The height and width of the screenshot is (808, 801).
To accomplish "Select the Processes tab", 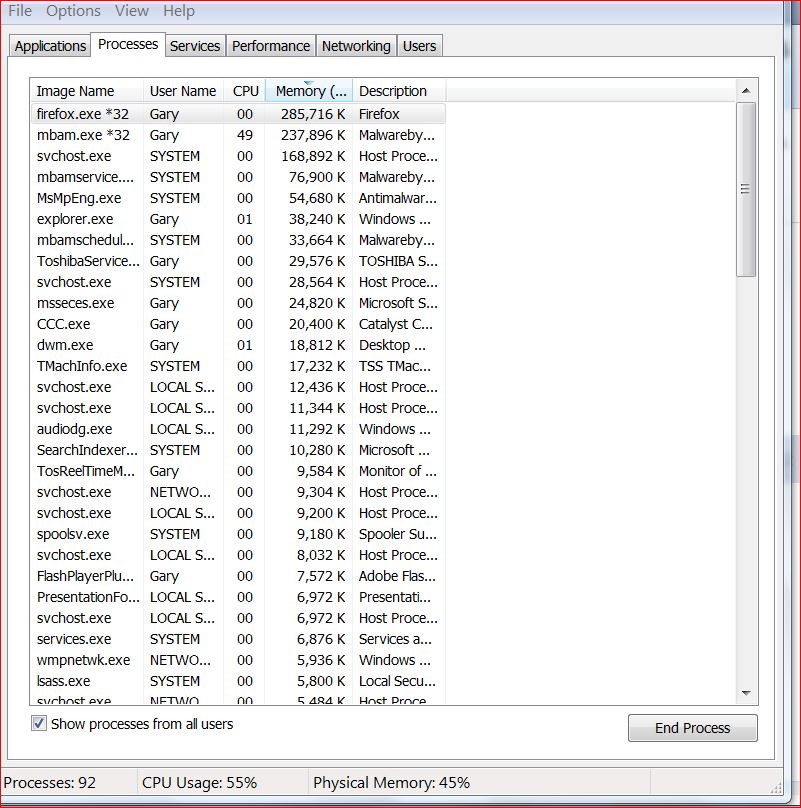I will click(x=128, y=44).
